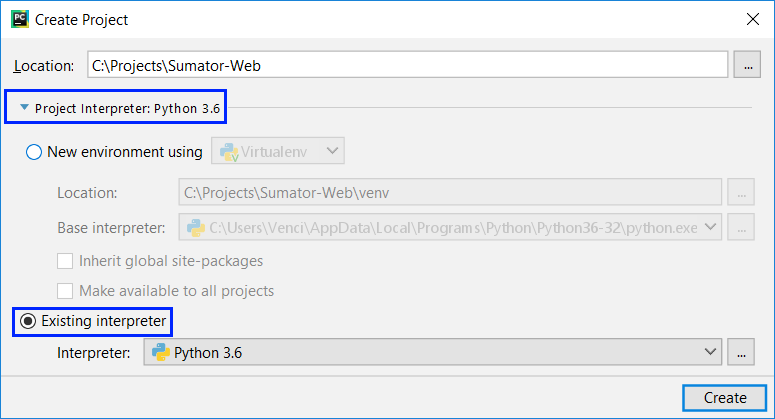The image size is (775, 419).
Task: Check Make available to all projects
Action: (x=65, y=291)
